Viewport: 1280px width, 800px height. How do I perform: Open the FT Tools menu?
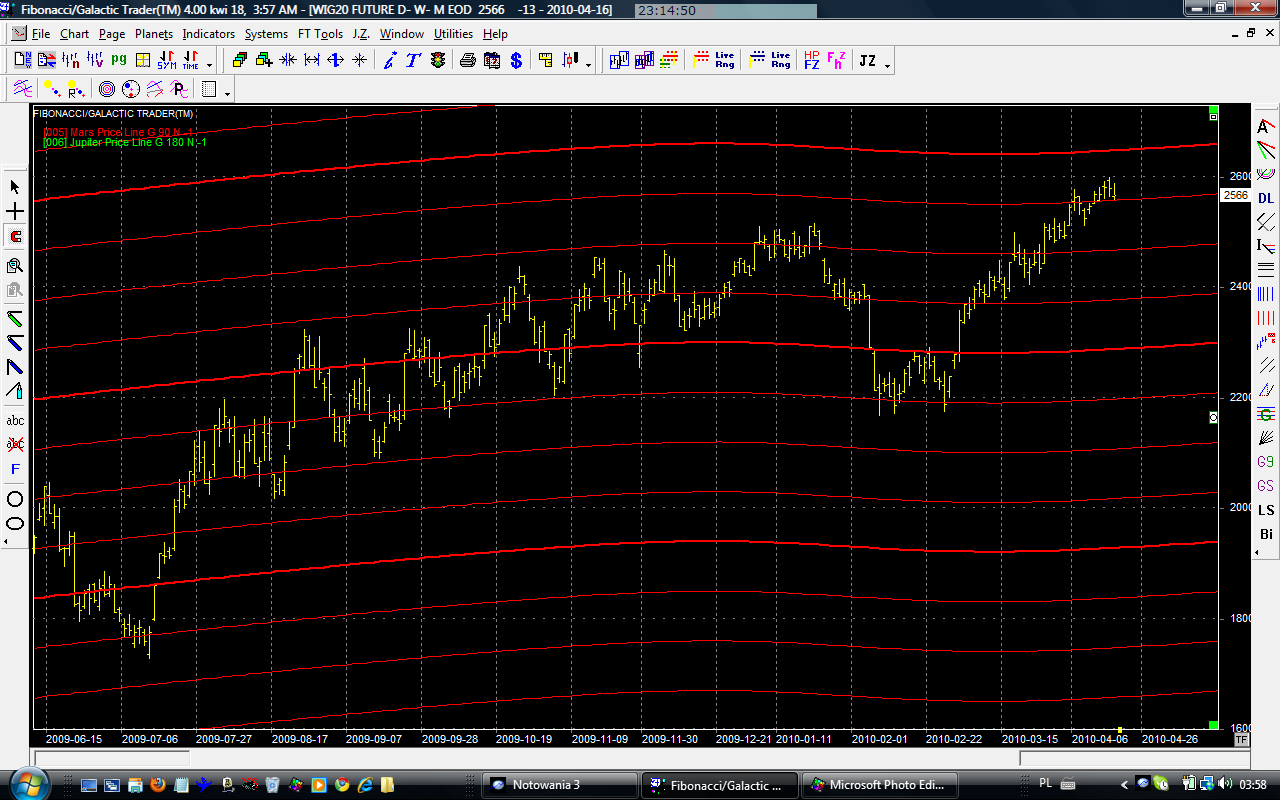[320, 33]
